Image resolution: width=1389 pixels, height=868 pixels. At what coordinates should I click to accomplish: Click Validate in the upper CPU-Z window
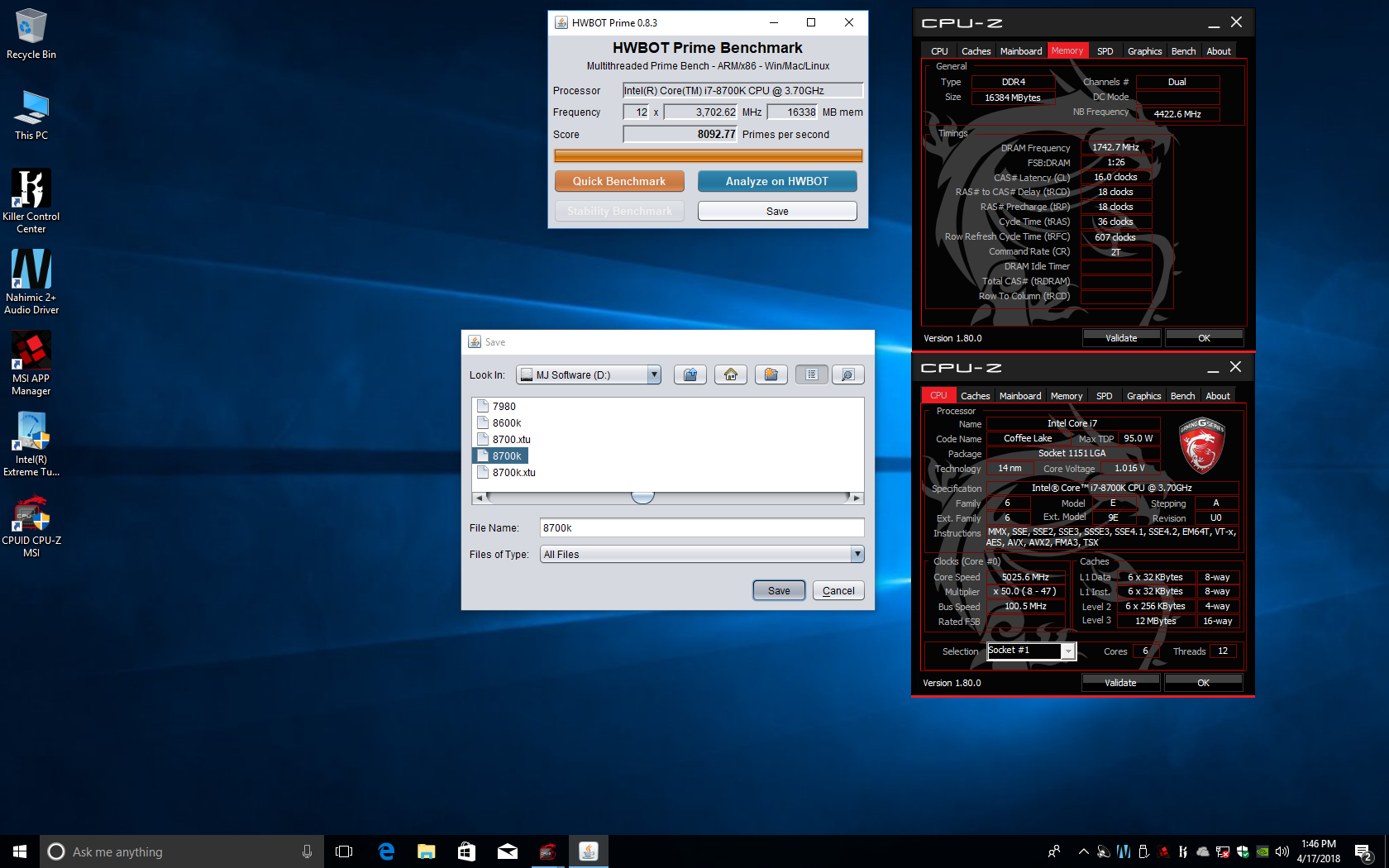(x=1121, y=337)
